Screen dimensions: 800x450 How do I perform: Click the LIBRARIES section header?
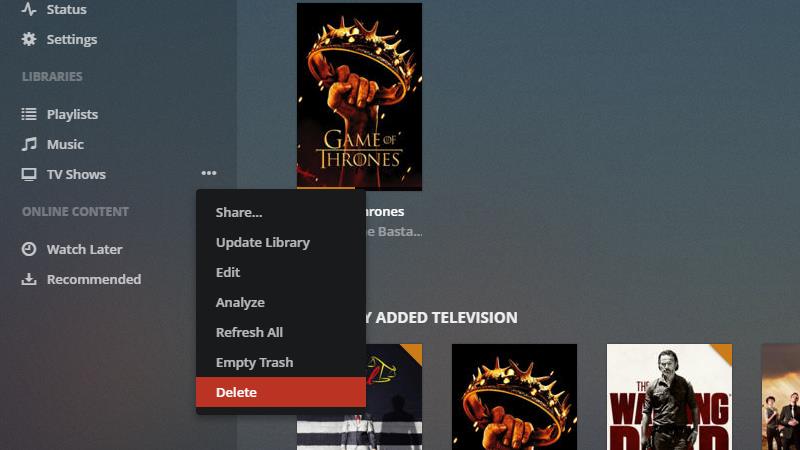coord(52,77)
